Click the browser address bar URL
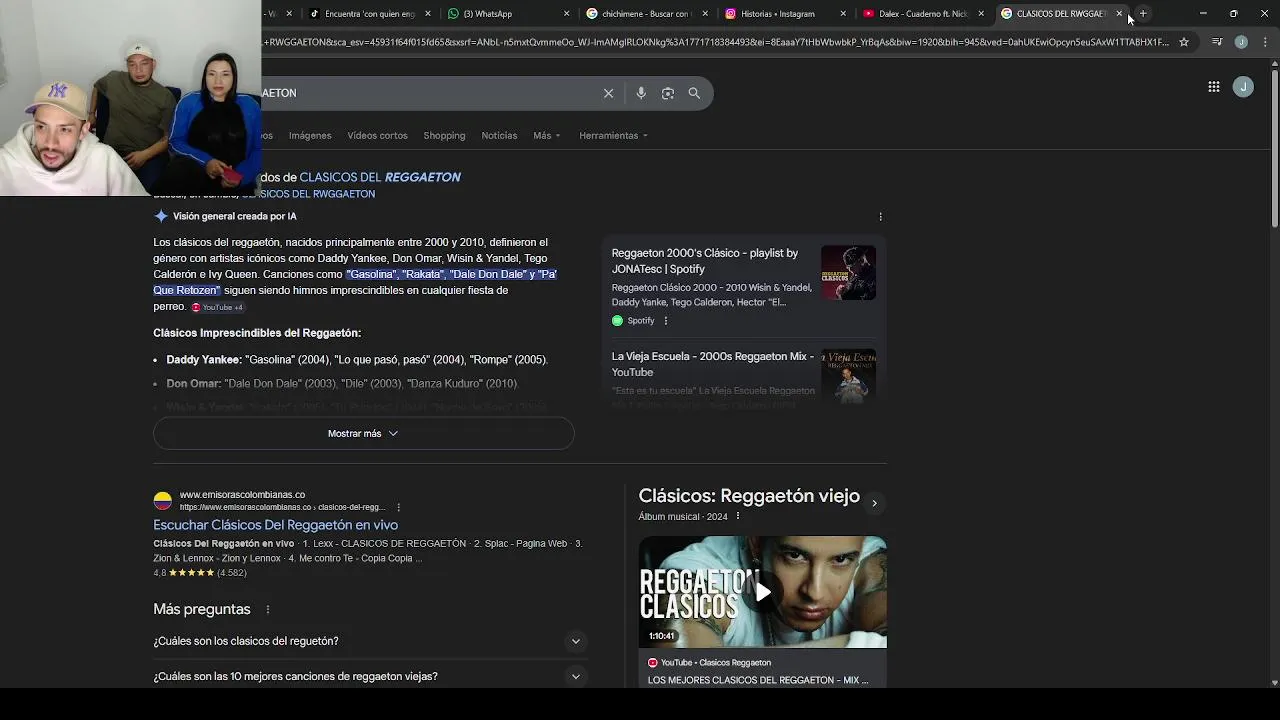Image resolution: width=1280 pixels, height=720 pixels. (x=716, y=42)
